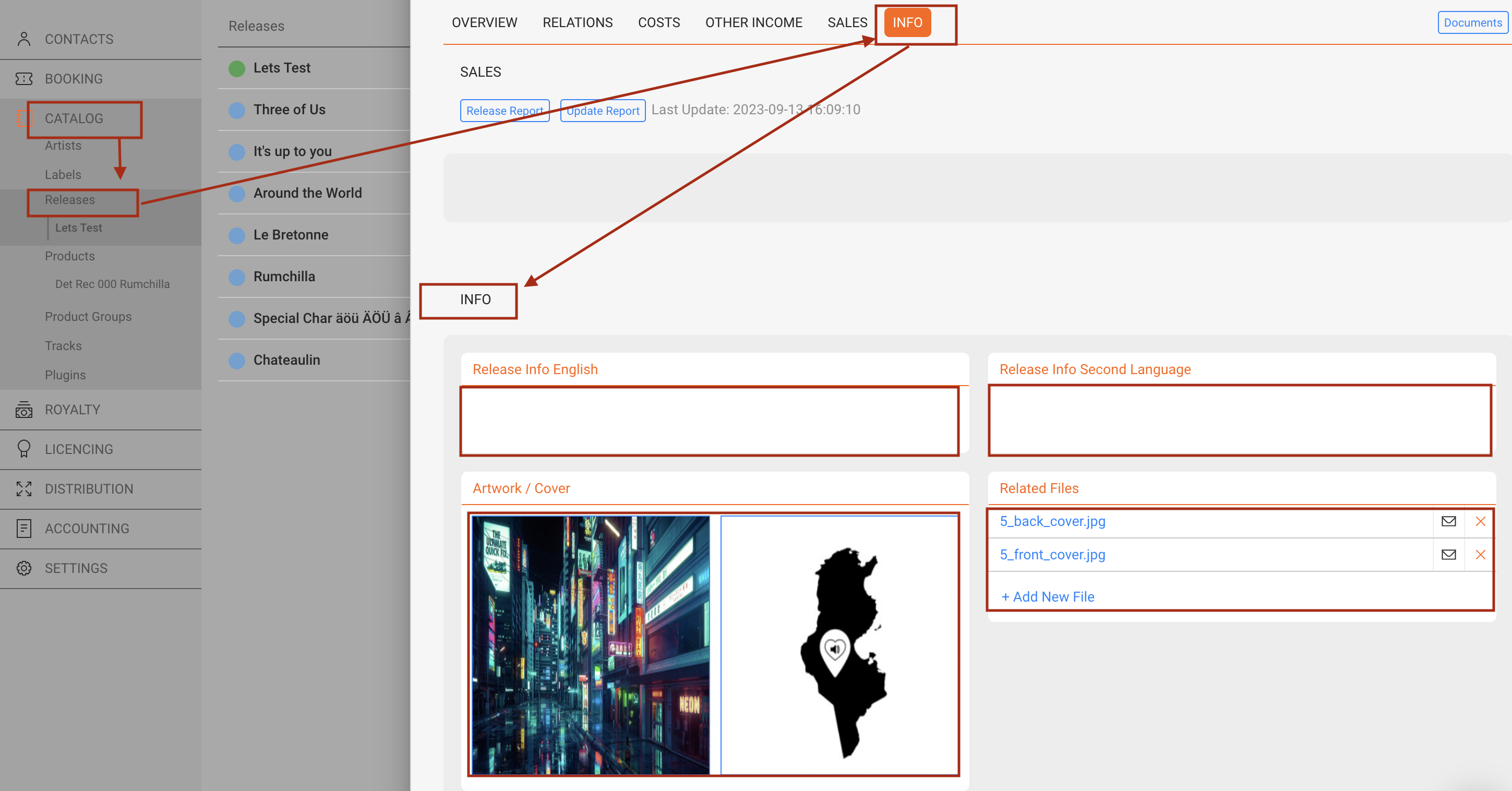The image size is (1512, 791).
Task: Click the blue status dot for Three of Us
Action: click(236, 110)
